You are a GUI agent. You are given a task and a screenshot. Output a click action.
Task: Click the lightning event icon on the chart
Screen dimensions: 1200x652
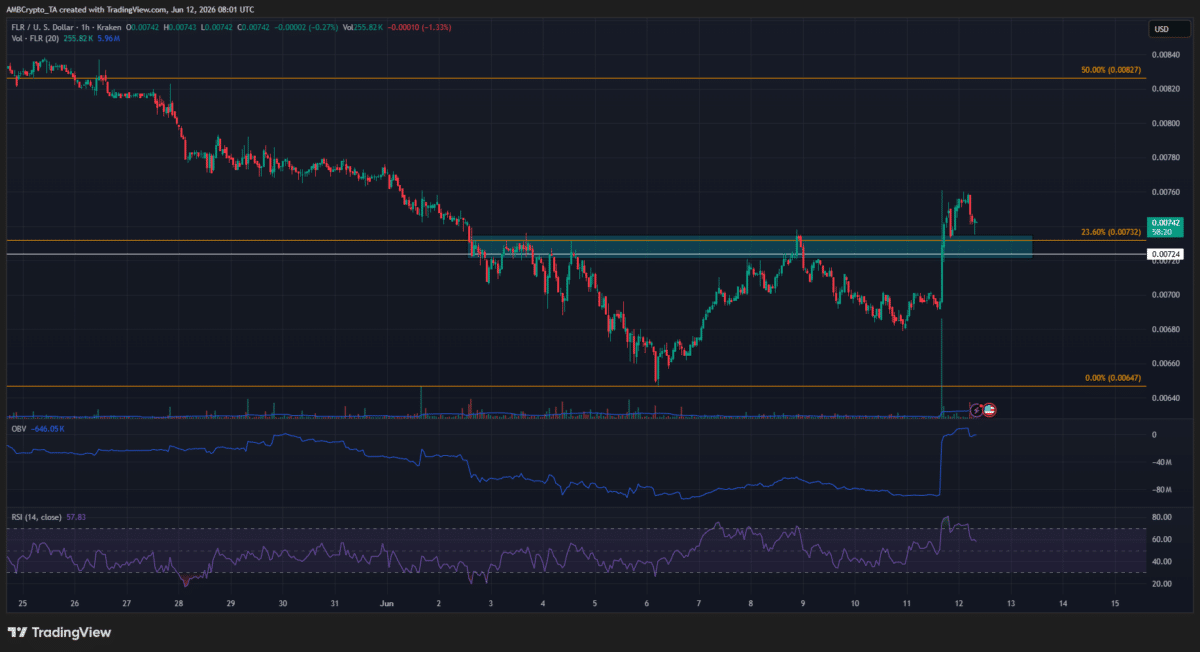coord(976,410)
